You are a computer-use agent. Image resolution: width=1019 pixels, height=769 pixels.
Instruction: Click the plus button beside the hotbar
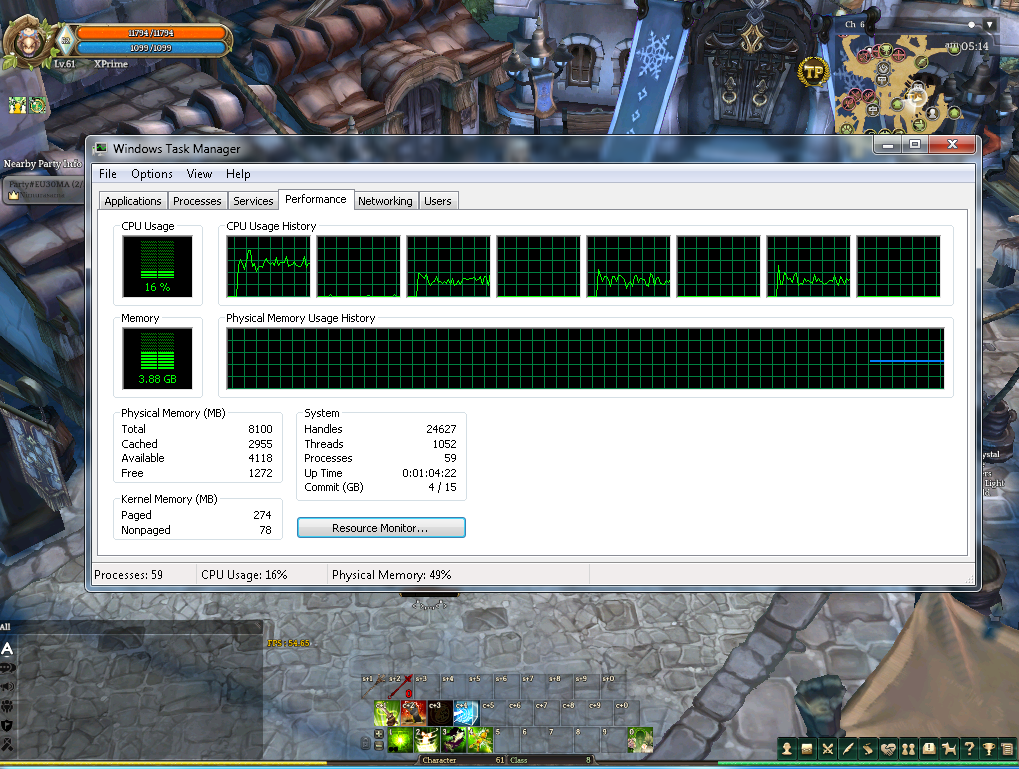coord(379,734)
